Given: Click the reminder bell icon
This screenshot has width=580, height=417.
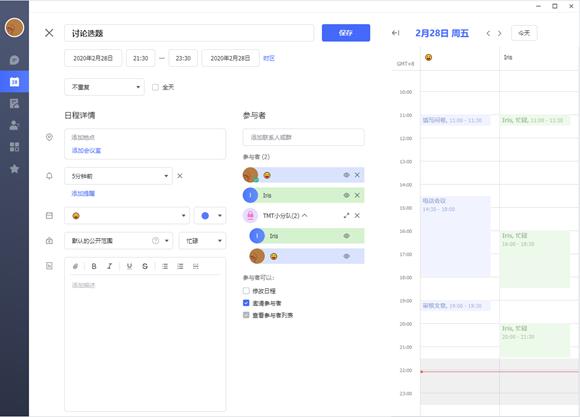Looking at the screenshot, I should tap(49, 176).
